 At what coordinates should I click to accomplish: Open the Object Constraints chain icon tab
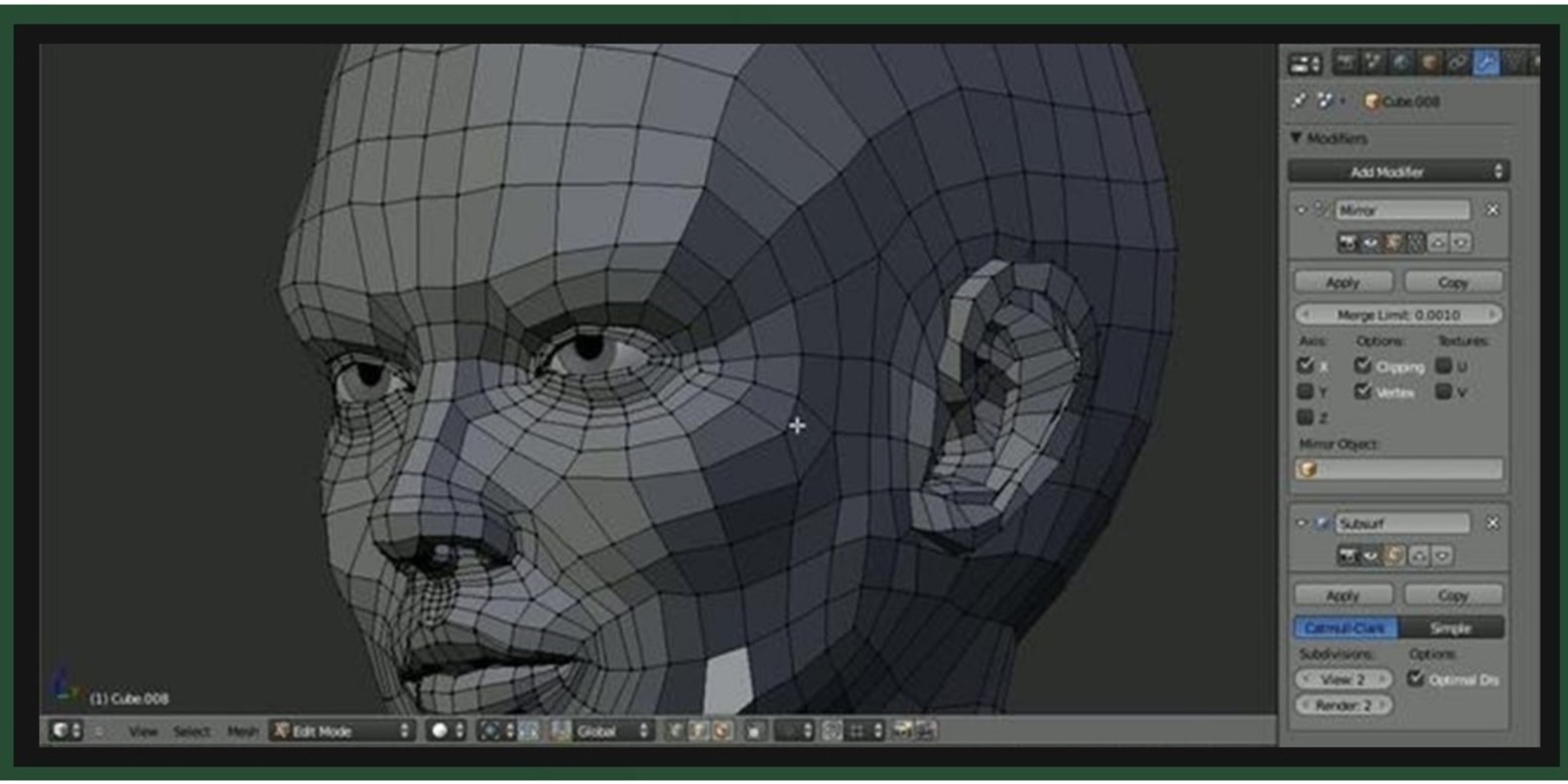(1457, 64)
